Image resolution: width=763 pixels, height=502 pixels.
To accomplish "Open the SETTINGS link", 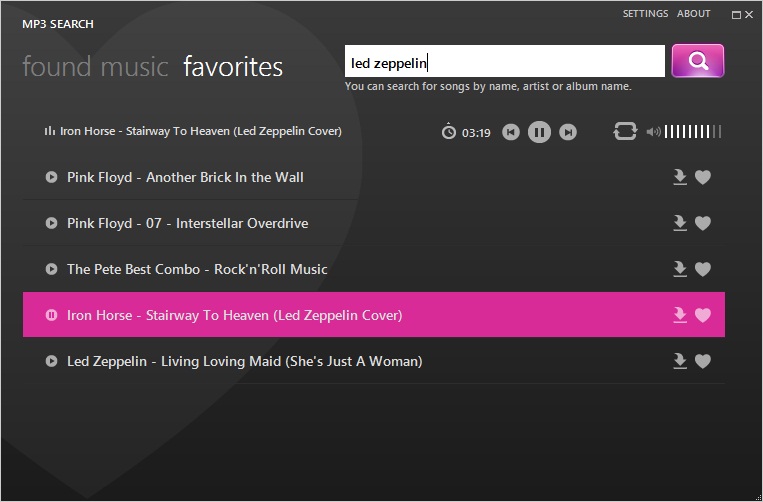I will (x=645, y=14).
